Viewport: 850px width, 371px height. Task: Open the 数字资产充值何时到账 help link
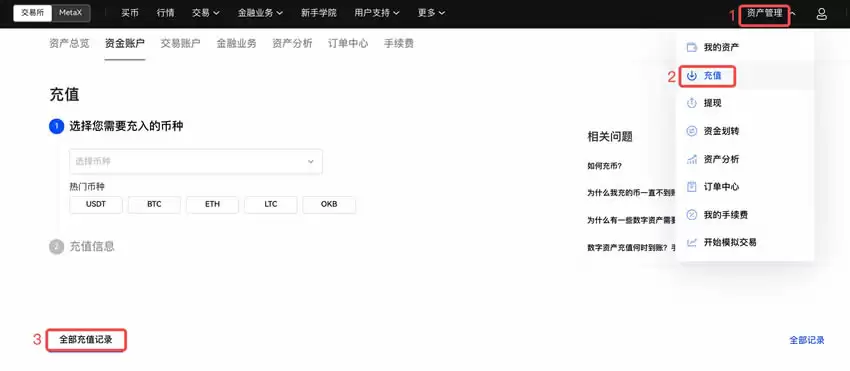coord(632,248)
